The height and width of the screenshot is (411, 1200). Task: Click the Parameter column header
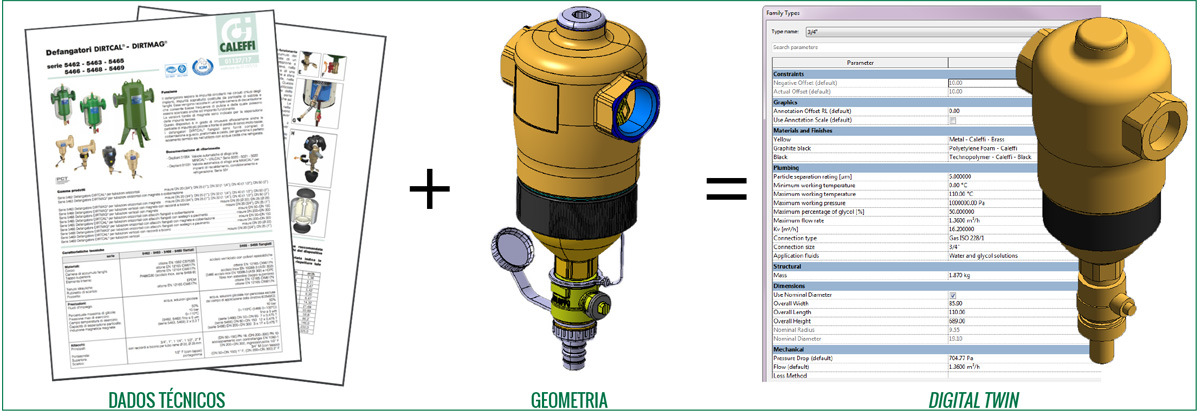tap(859, 62)
